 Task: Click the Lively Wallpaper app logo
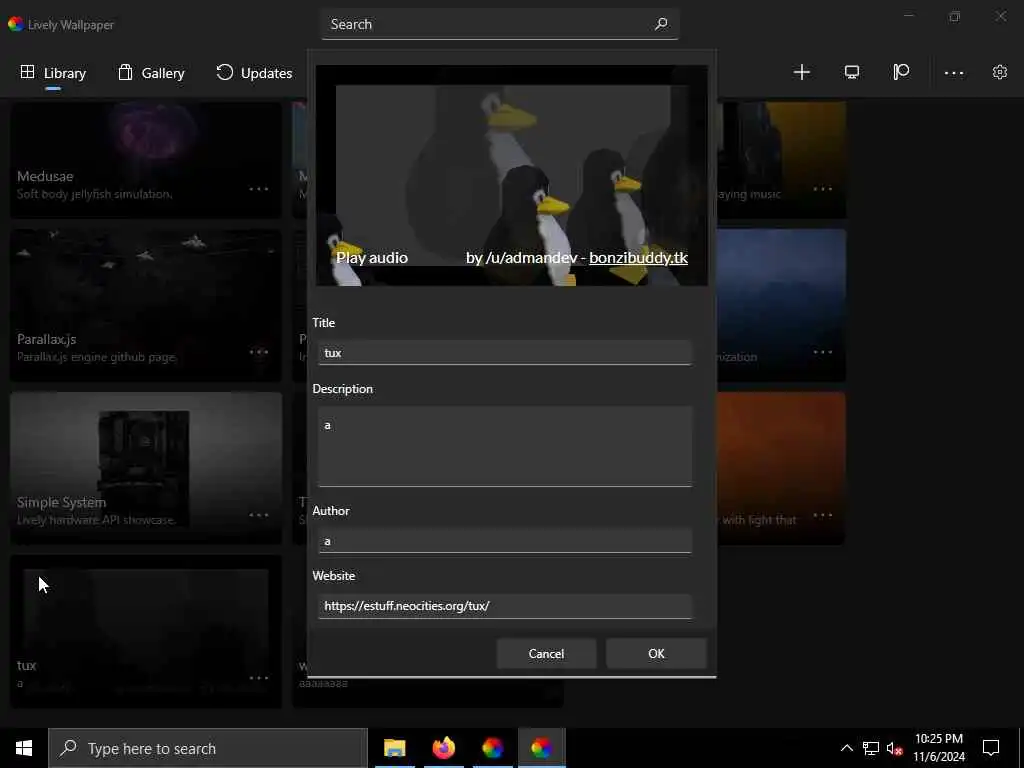[x=16, y=24]
